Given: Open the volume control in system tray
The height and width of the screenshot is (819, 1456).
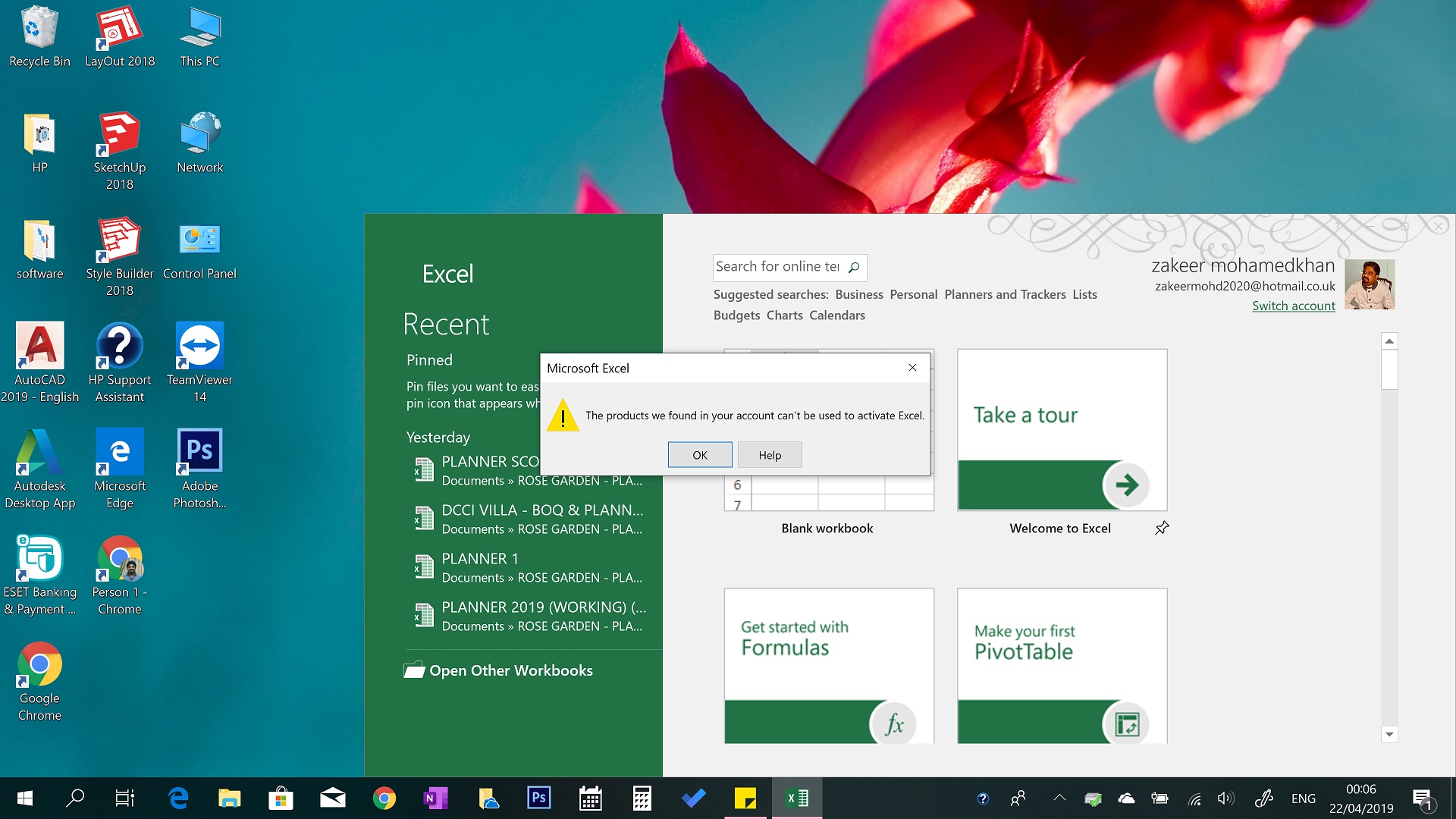Looking at the screenshot, I should pos(1225,798).
